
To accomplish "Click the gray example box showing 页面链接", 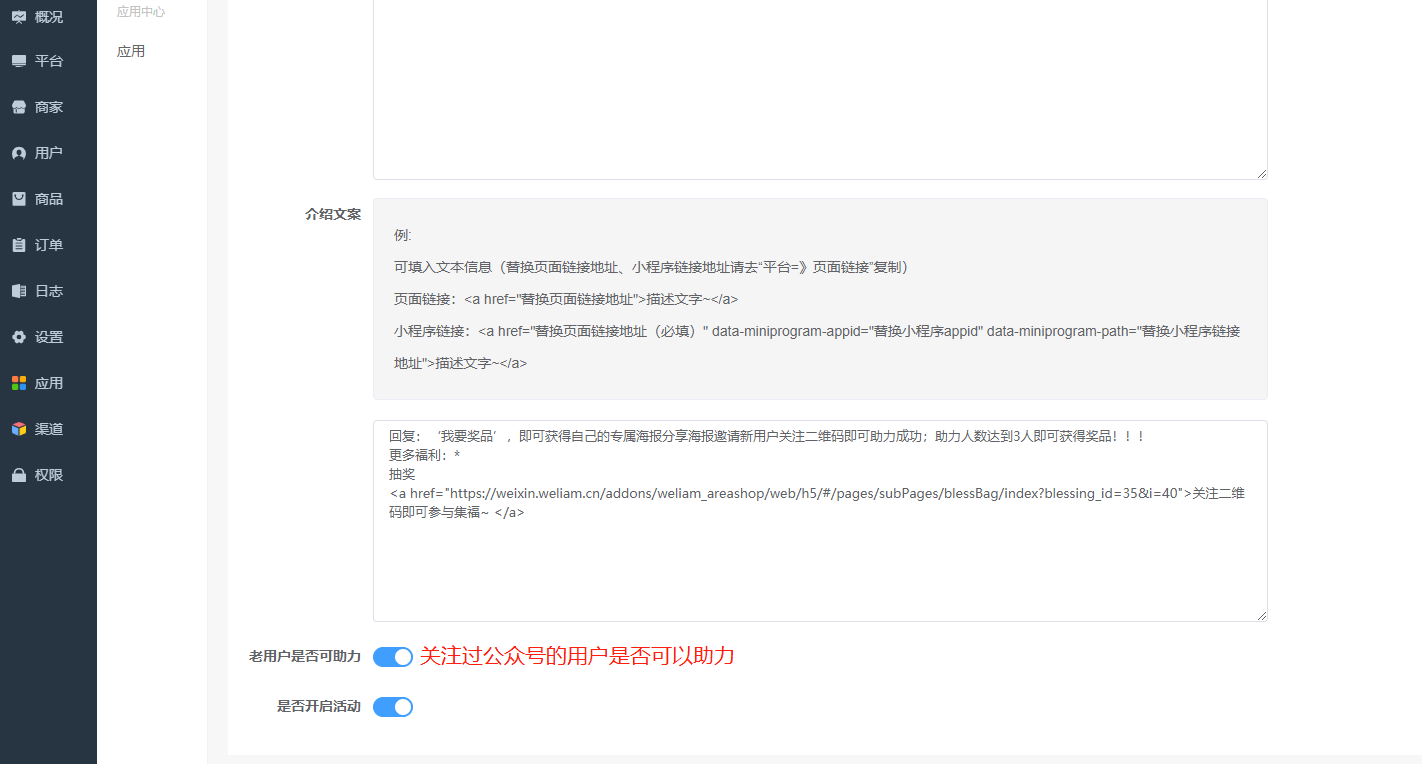I will 819,299.
